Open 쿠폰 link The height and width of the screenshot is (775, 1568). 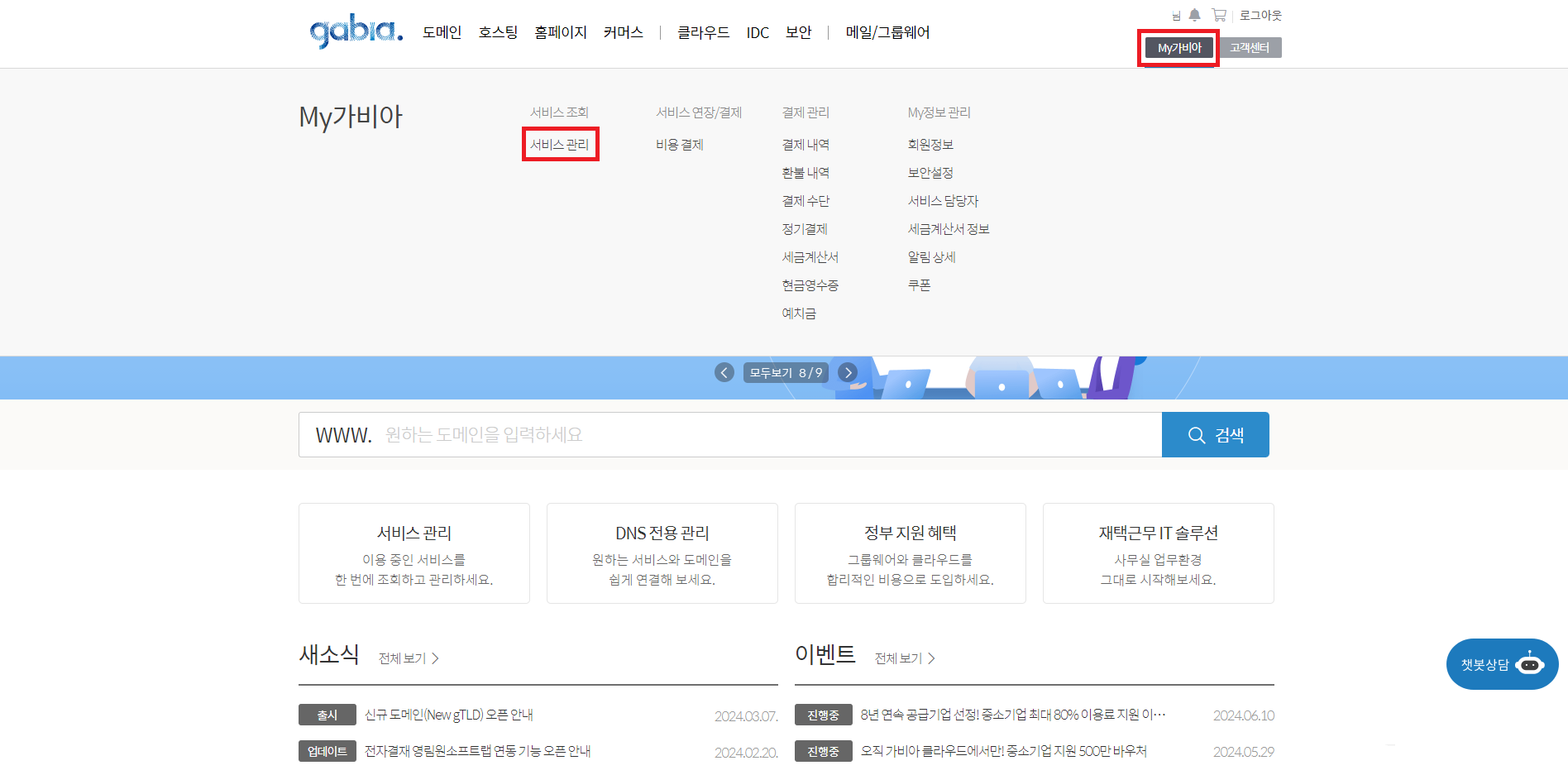pyautogui.click(x=920, y=285)
